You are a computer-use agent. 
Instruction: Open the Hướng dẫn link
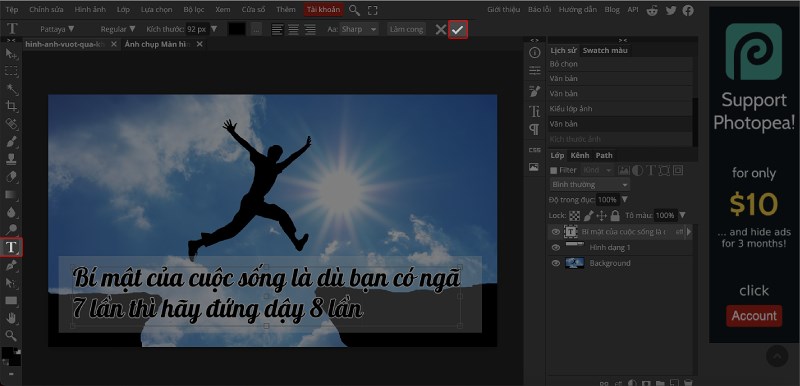click(579, 10)
